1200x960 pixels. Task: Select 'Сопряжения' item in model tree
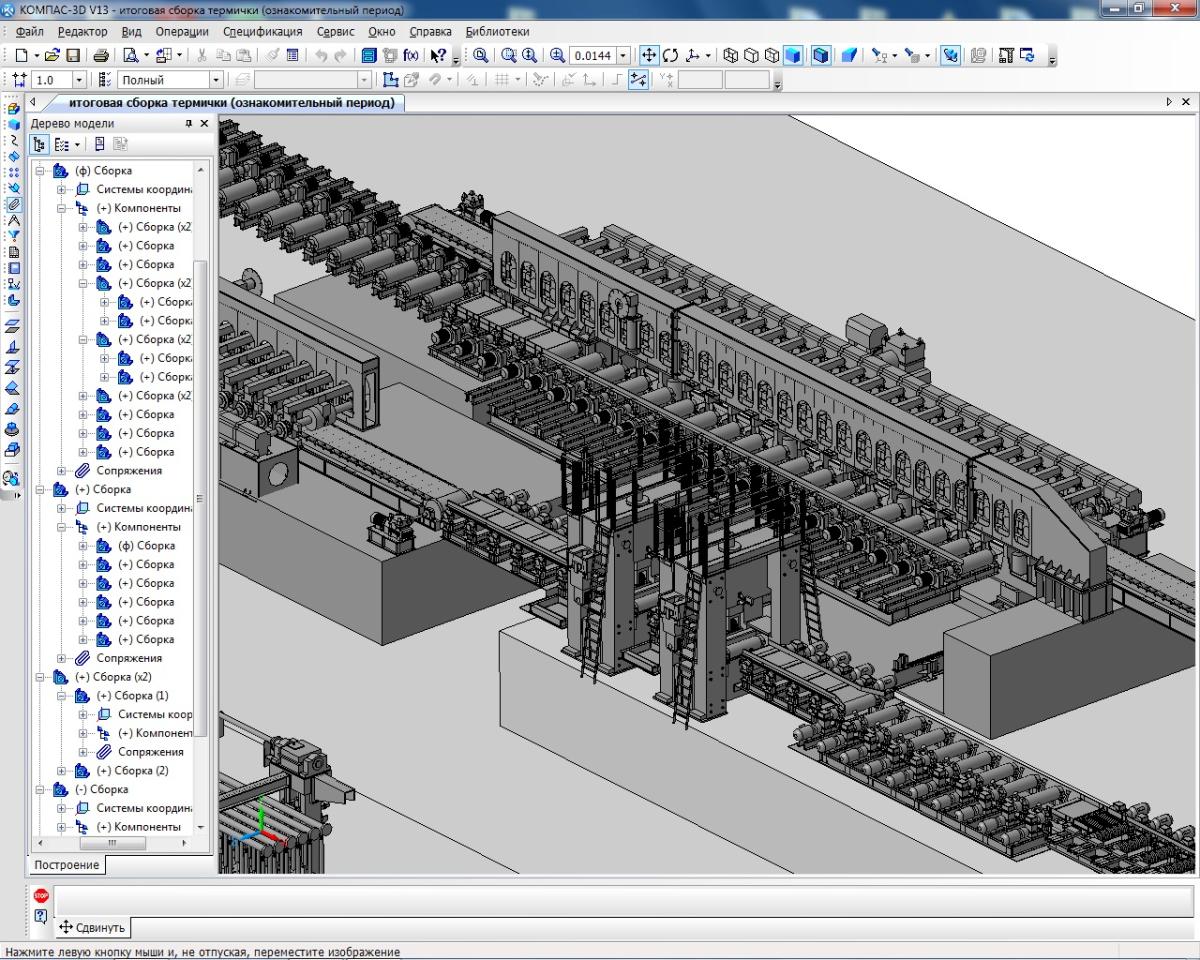click(x=128, y=471)
